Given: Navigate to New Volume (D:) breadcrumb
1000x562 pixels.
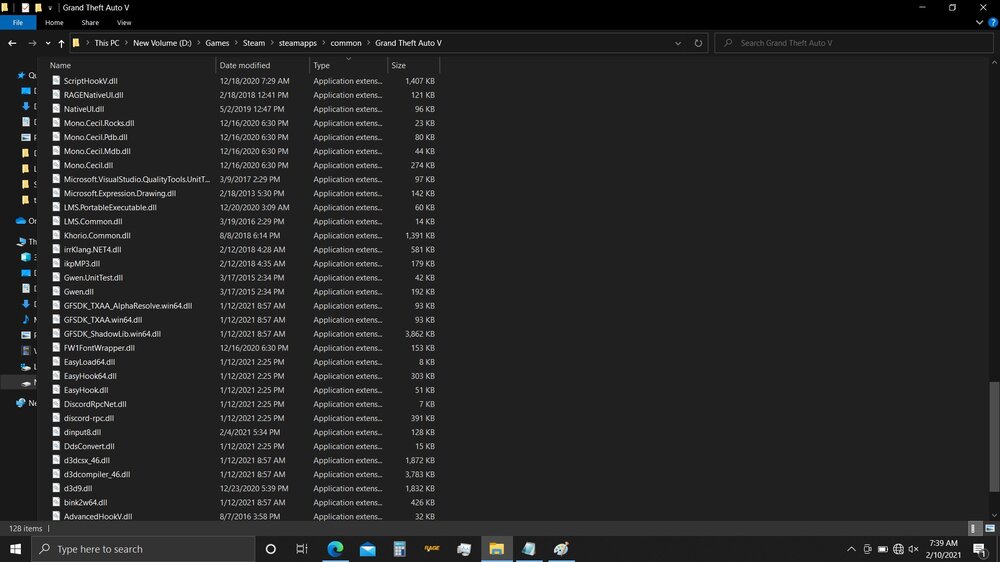Looking at the screenshot, I should (162, 43).
